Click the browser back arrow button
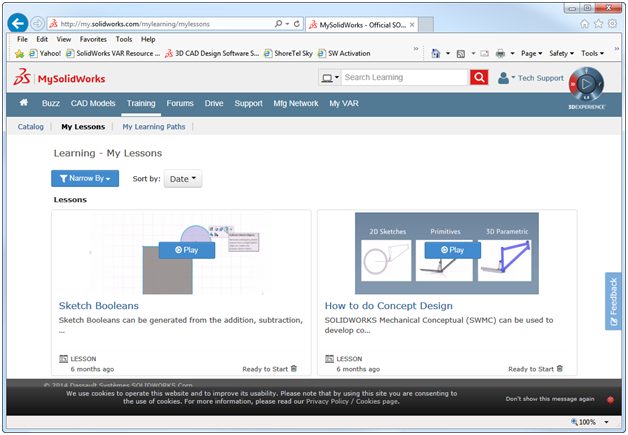The width and height of the screenshot is (628, 435). tap(17, 24)
